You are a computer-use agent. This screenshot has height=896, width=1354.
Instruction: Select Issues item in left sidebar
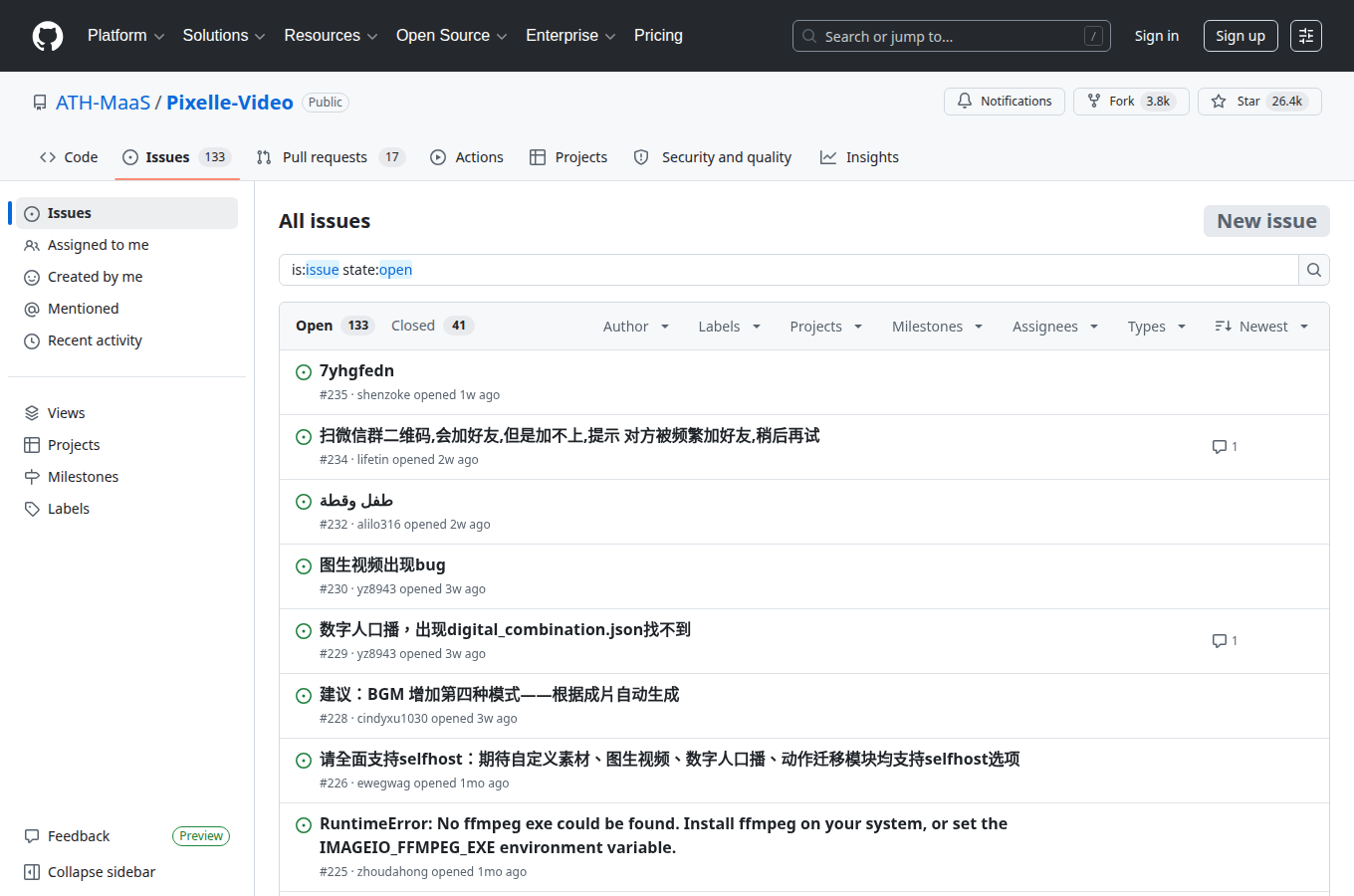tap(126, 213)
